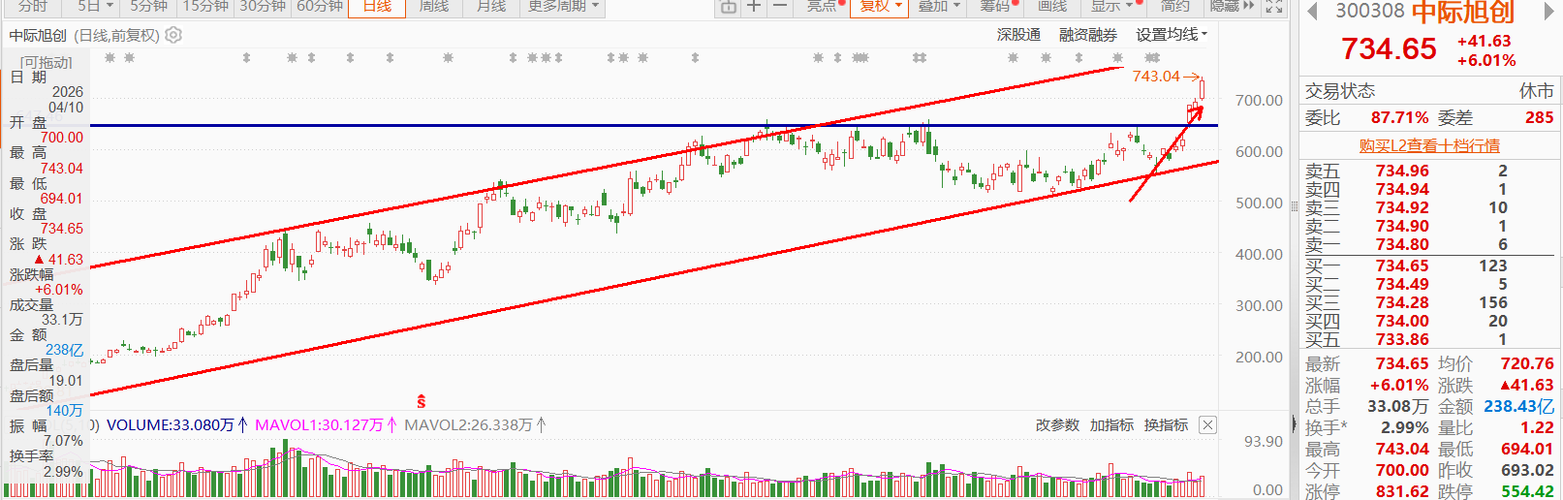Switch to 月线 monthly chart tab

pos(490,6)
